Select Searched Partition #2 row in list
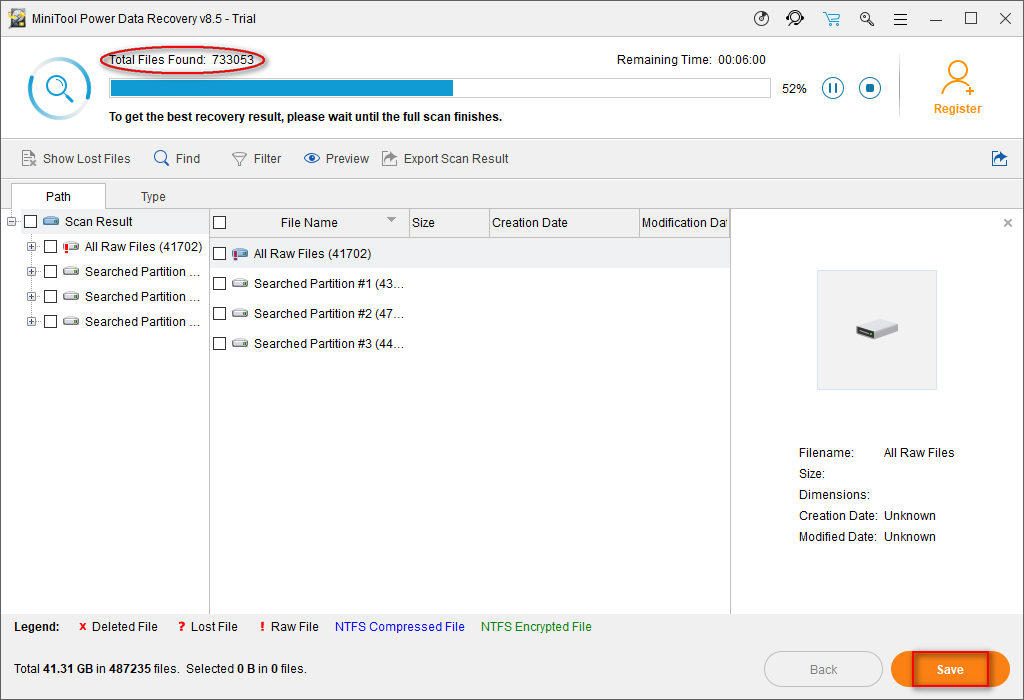Viewport: 1024px width, 700px height. click(x=470, y=313)
